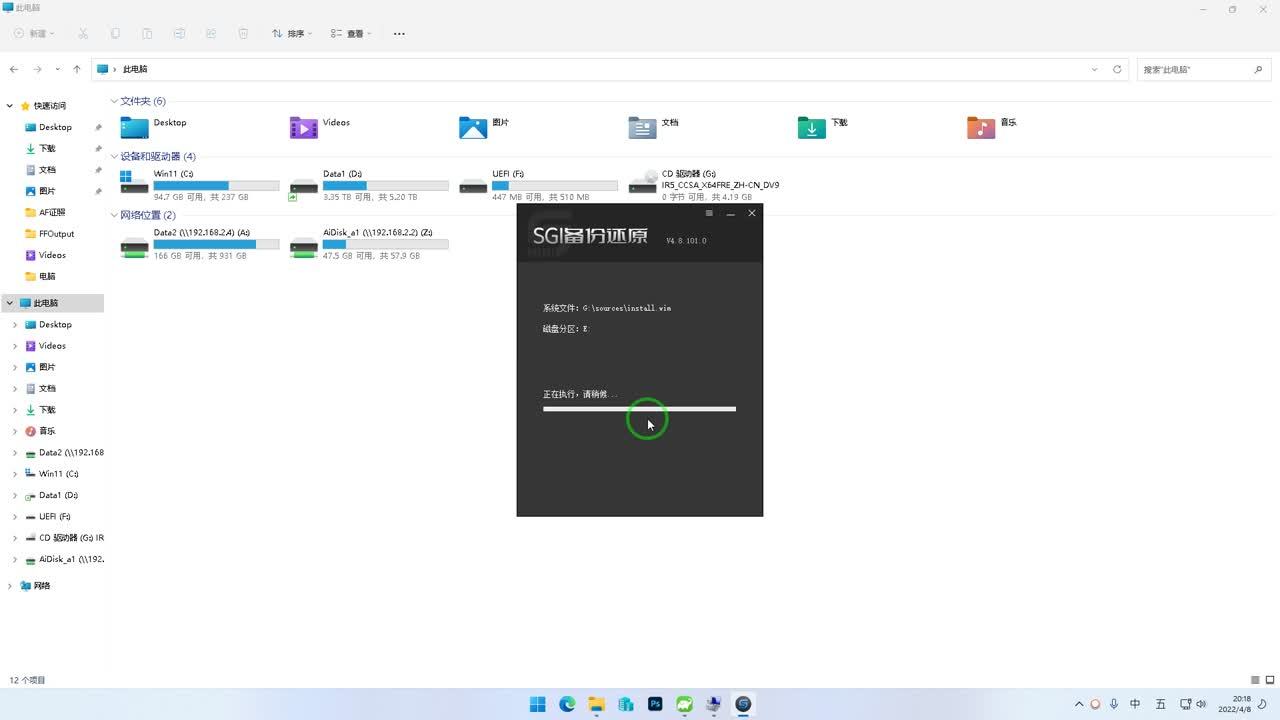Open the SGI dialog hamburger menu
1280x720 pixels.
[x=709, y=213]
